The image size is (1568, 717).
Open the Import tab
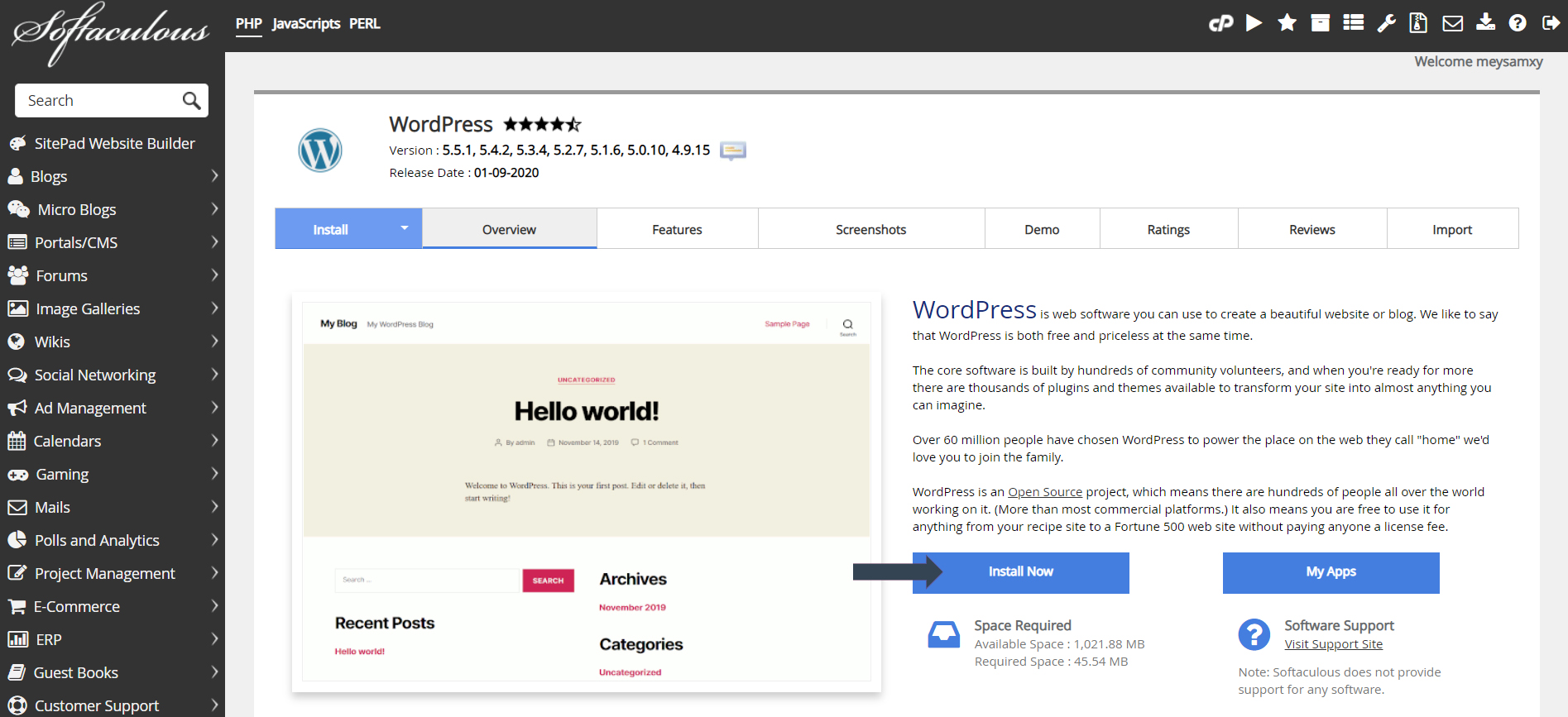pos(1452,229)
